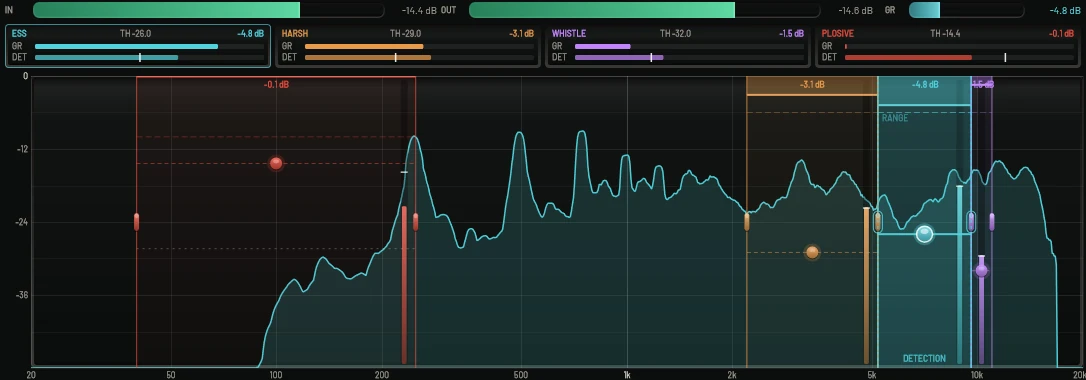Select the PLOSIVE band panel label
The image size is (1086, 380).
click(837, 33)
